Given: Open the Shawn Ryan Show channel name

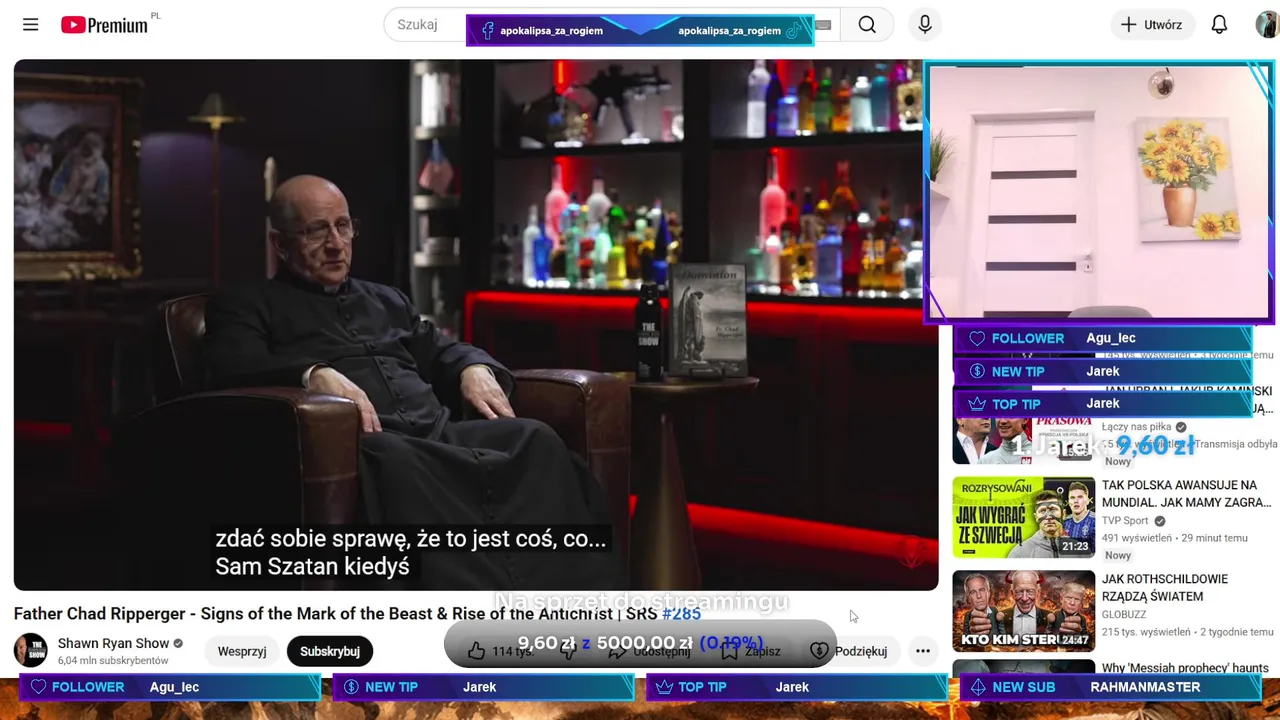Looking at the screenshot, I should tap(113, 643).
